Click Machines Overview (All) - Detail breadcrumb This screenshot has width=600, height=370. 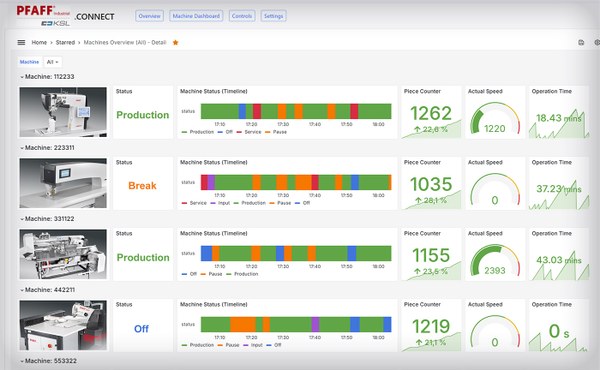pyautogui.click(x=125, y=42)
